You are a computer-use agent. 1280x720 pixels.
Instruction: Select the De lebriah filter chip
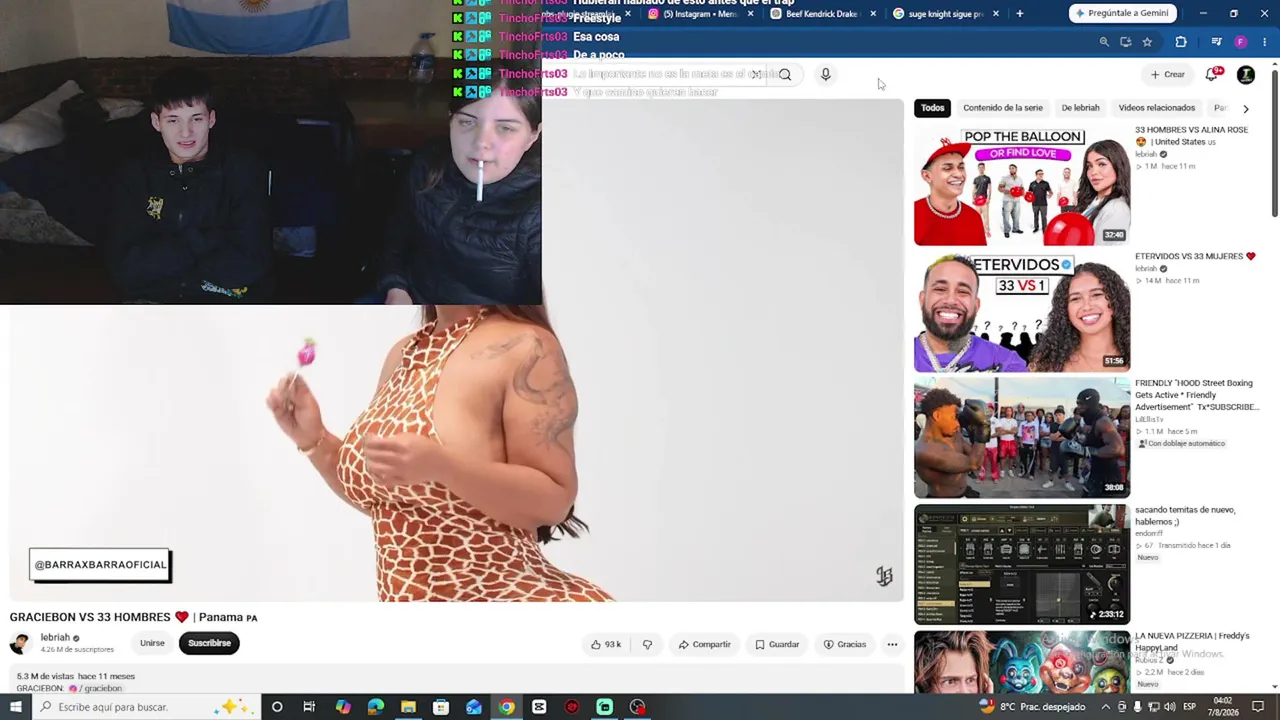[1080, 108]
